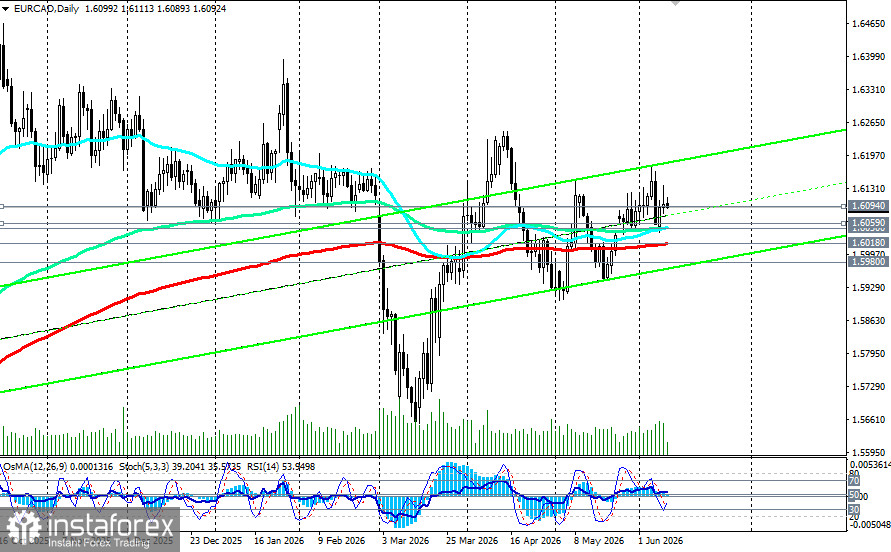Click the 23 Dec 2025 date label
This screenshot has width=891, height=552.
coord(215,540)
